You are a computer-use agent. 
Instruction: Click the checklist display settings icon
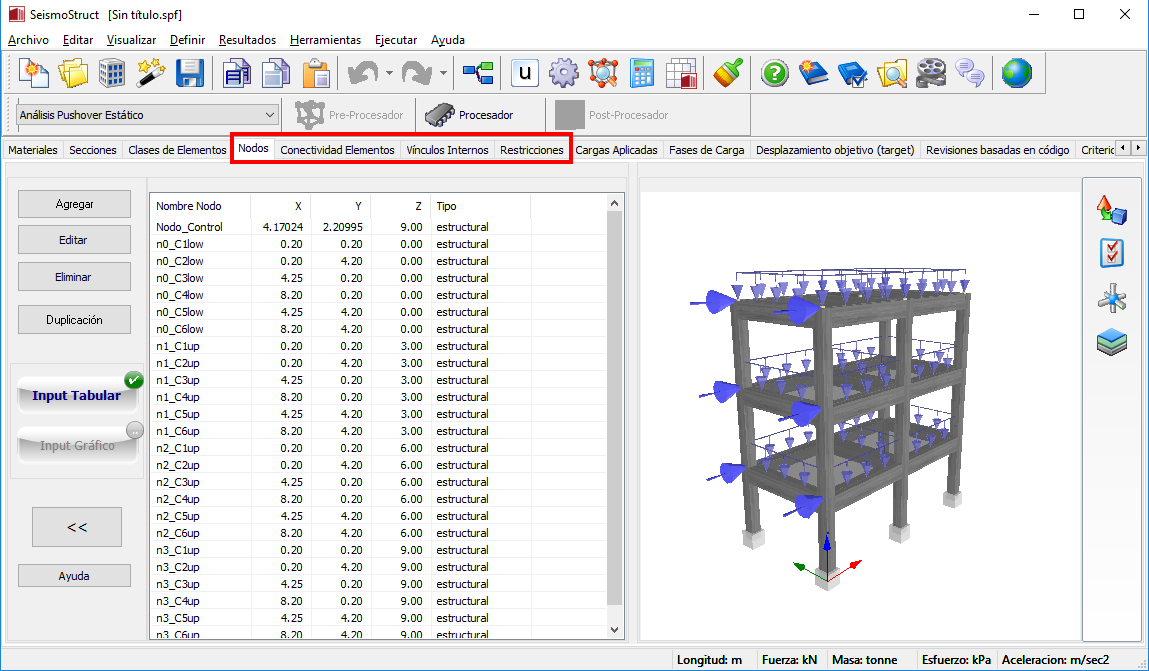pos(1111,254)
